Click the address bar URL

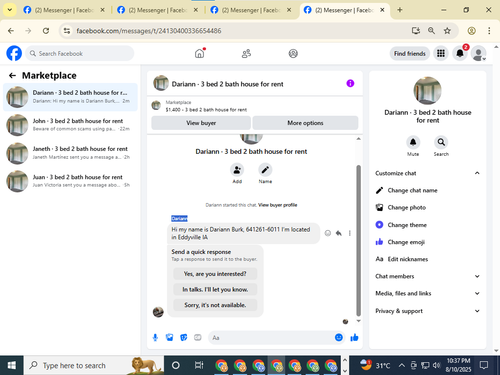click(149, 31)
